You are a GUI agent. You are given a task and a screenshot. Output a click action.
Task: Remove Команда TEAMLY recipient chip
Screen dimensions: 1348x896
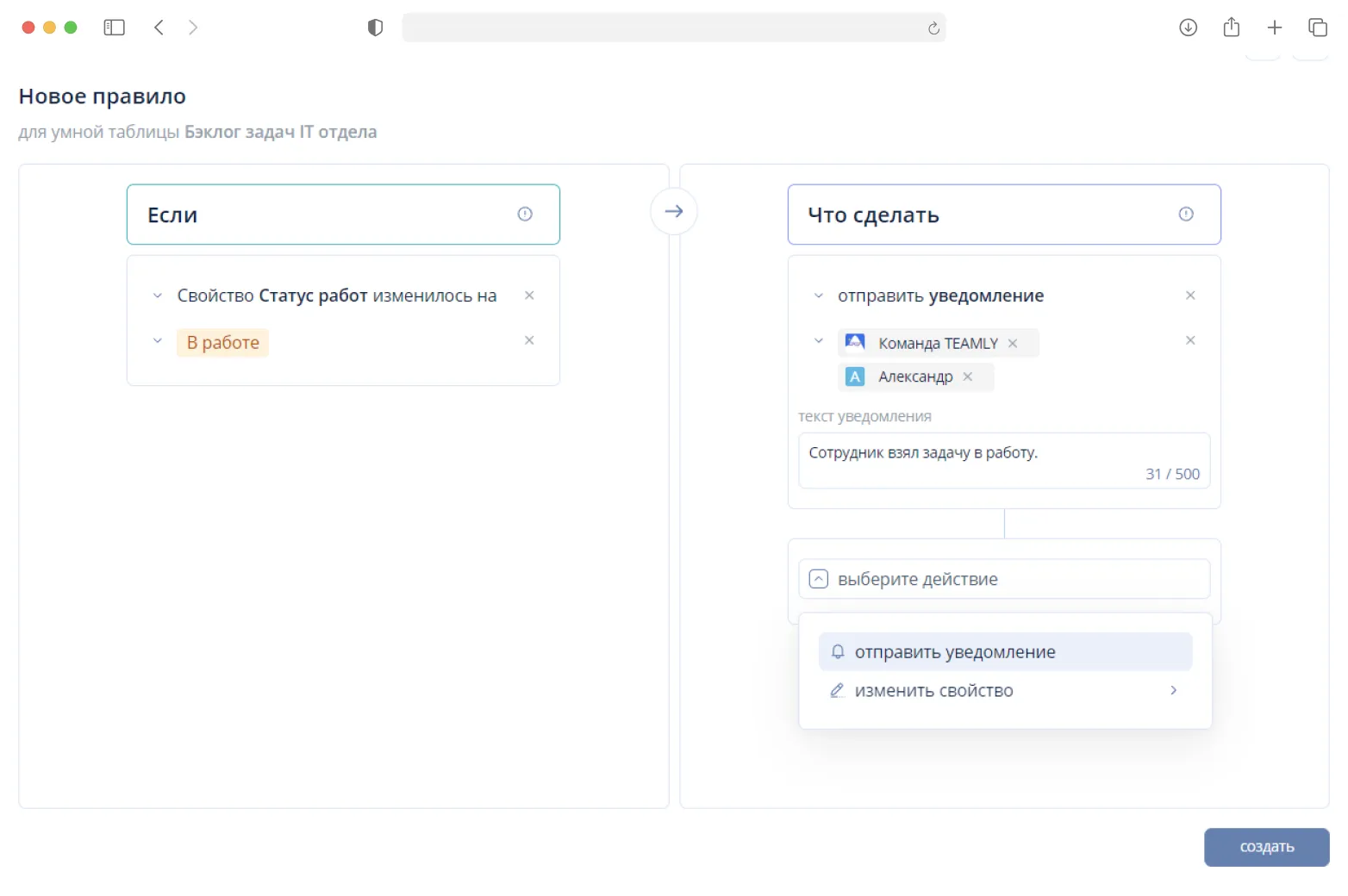coord(1013,344)
